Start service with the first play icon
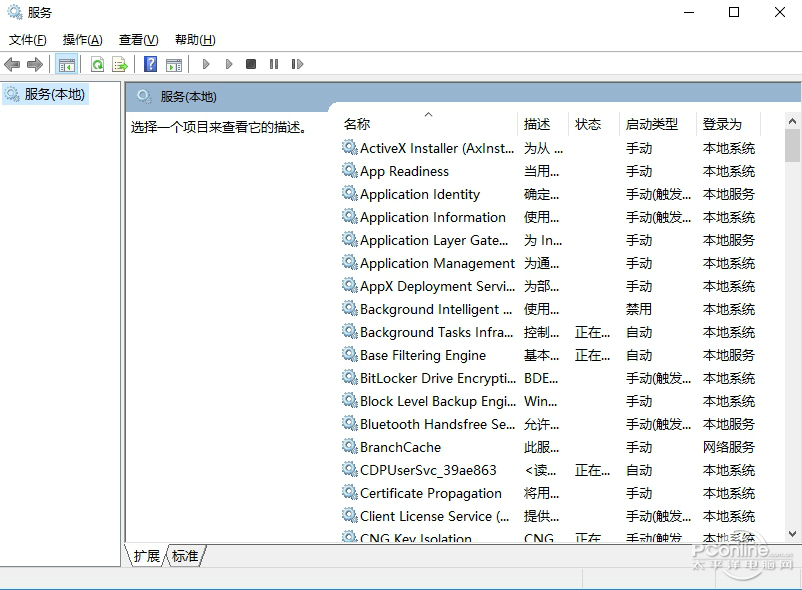The image size is (802, 590). (x=206, y=64)
